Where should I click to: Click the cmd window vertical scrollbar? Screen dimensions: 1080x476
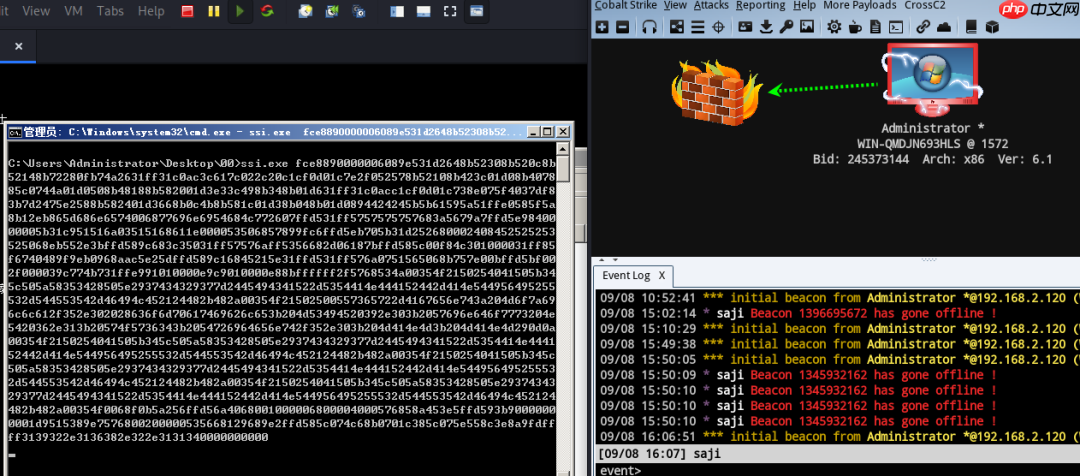[564, 300]
